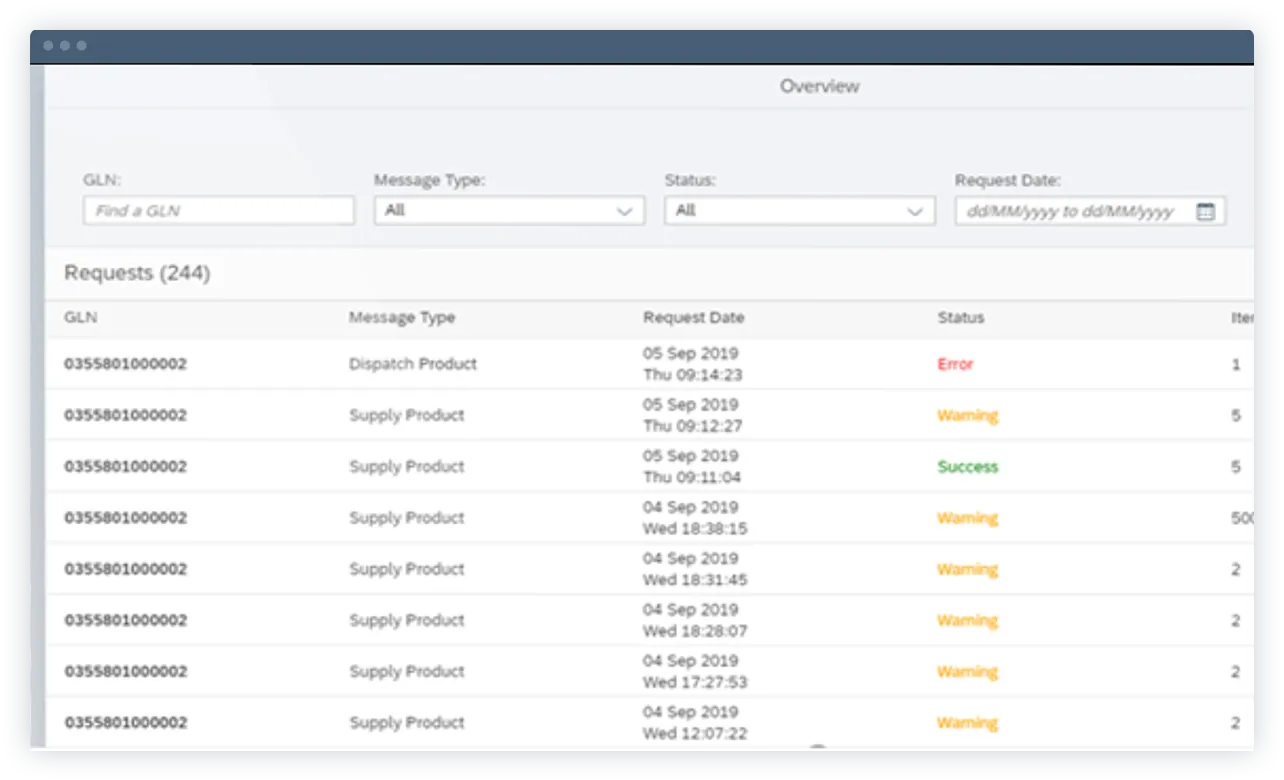
Task: Sort by the Status column header
Action: [x=961, y=317]
